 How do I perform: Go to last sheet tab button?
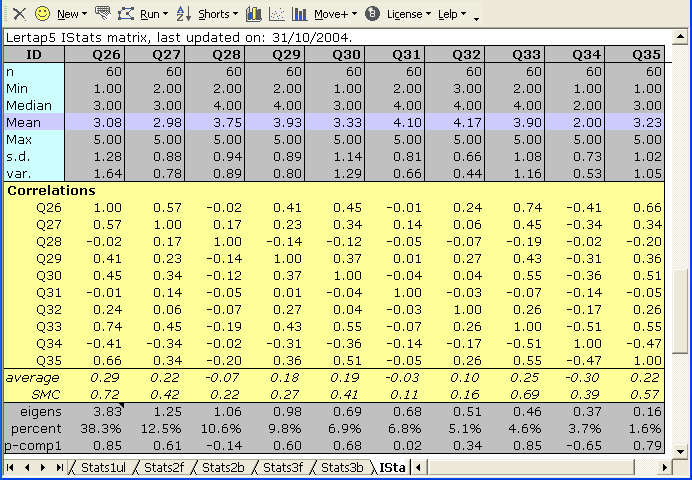coord(60,467)
